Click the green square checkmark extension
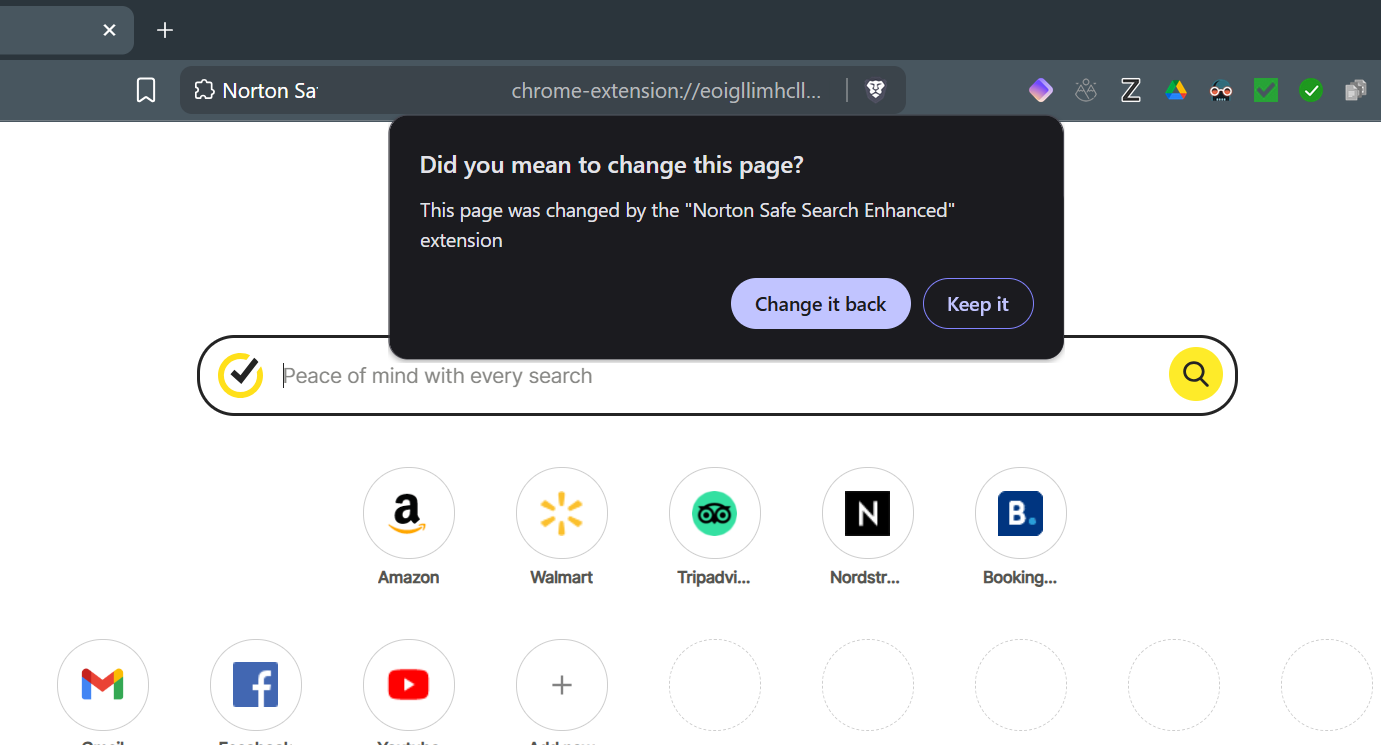The height and width of the screenshot is (745, 1381). click(1266, 91)
